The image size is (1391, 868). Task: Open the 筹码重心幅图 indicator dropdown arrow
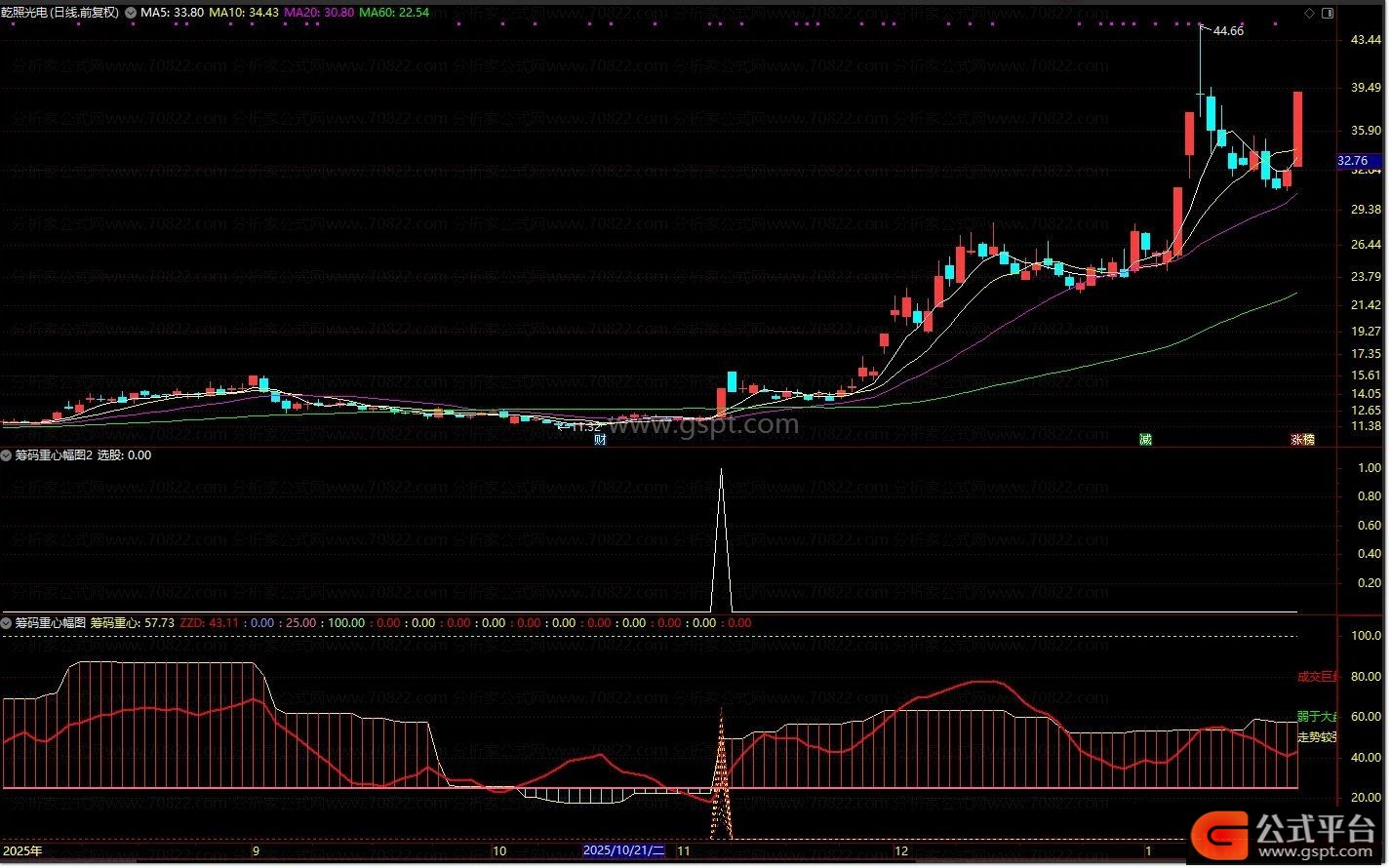tap(7, 622)
